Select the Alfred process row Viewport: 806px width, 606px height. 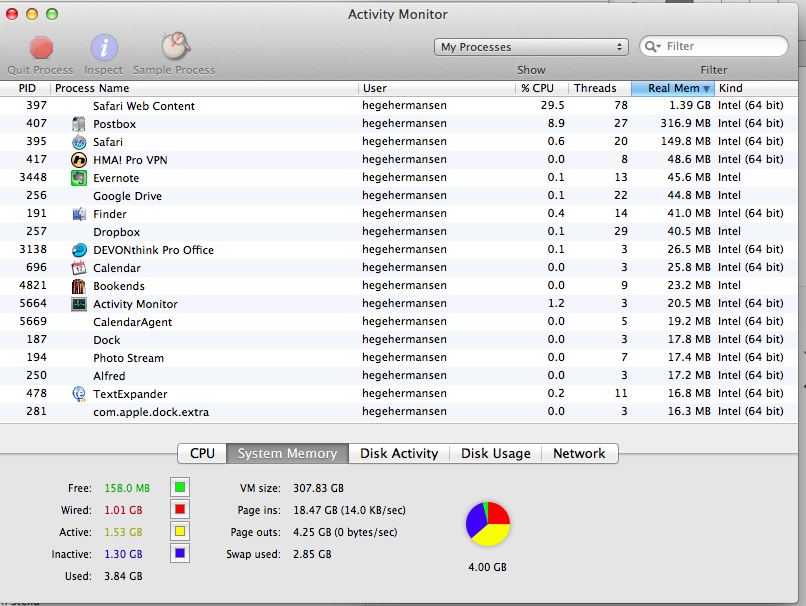[x=399, y=376]
